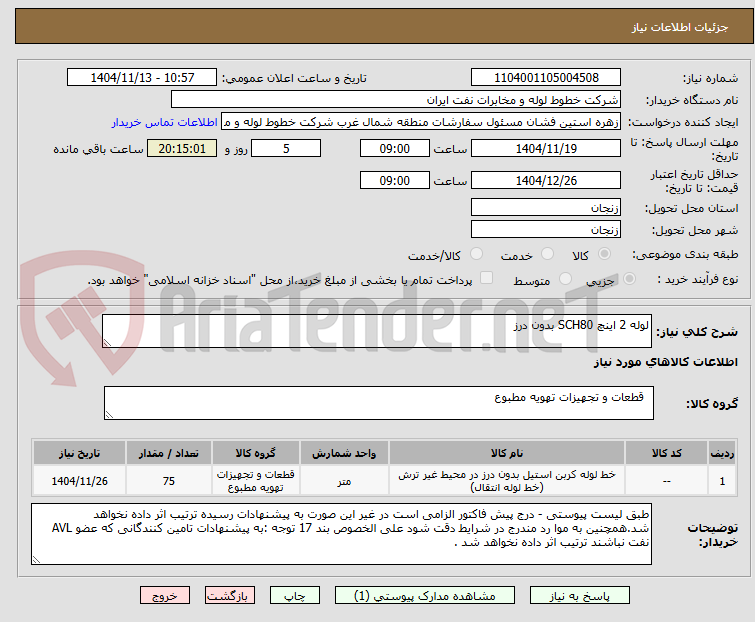755x622 pixels.
Task: Click the توضیحات خریدار text area
Action: (x=341, y=533)
